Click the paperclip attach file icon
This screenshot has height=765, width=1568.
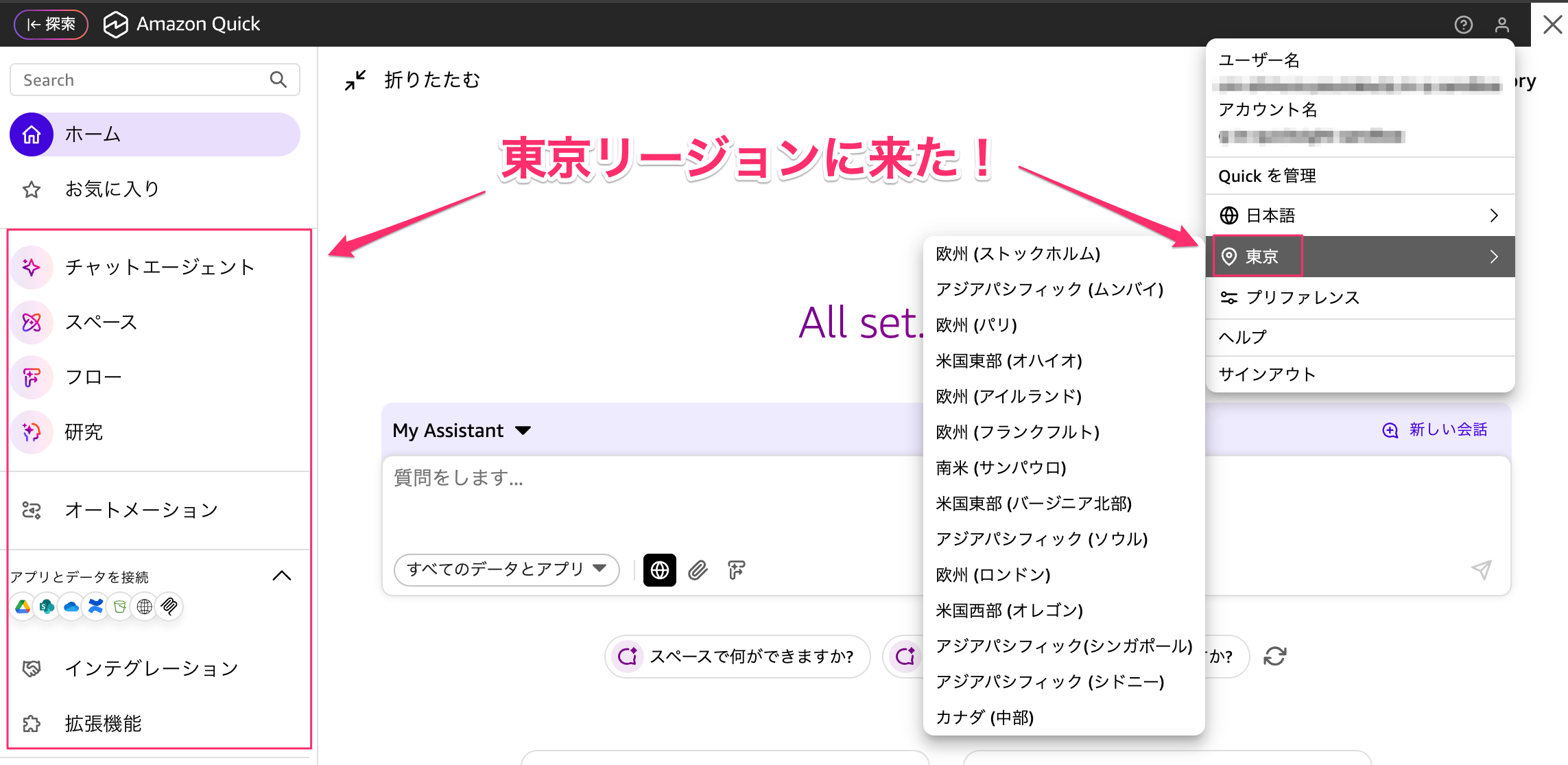tap(698, 569)
